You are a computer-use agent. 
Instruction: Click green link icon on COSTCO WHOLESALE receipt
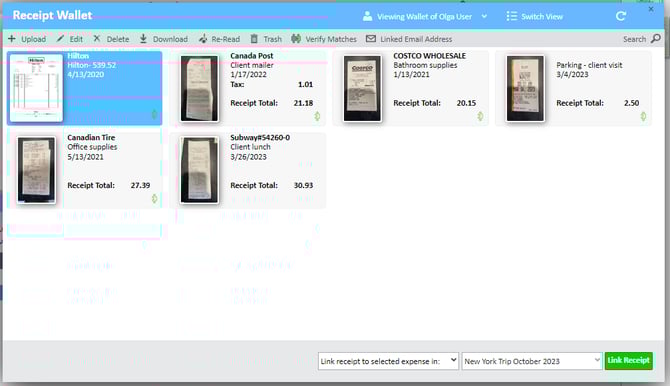[480, 116]
